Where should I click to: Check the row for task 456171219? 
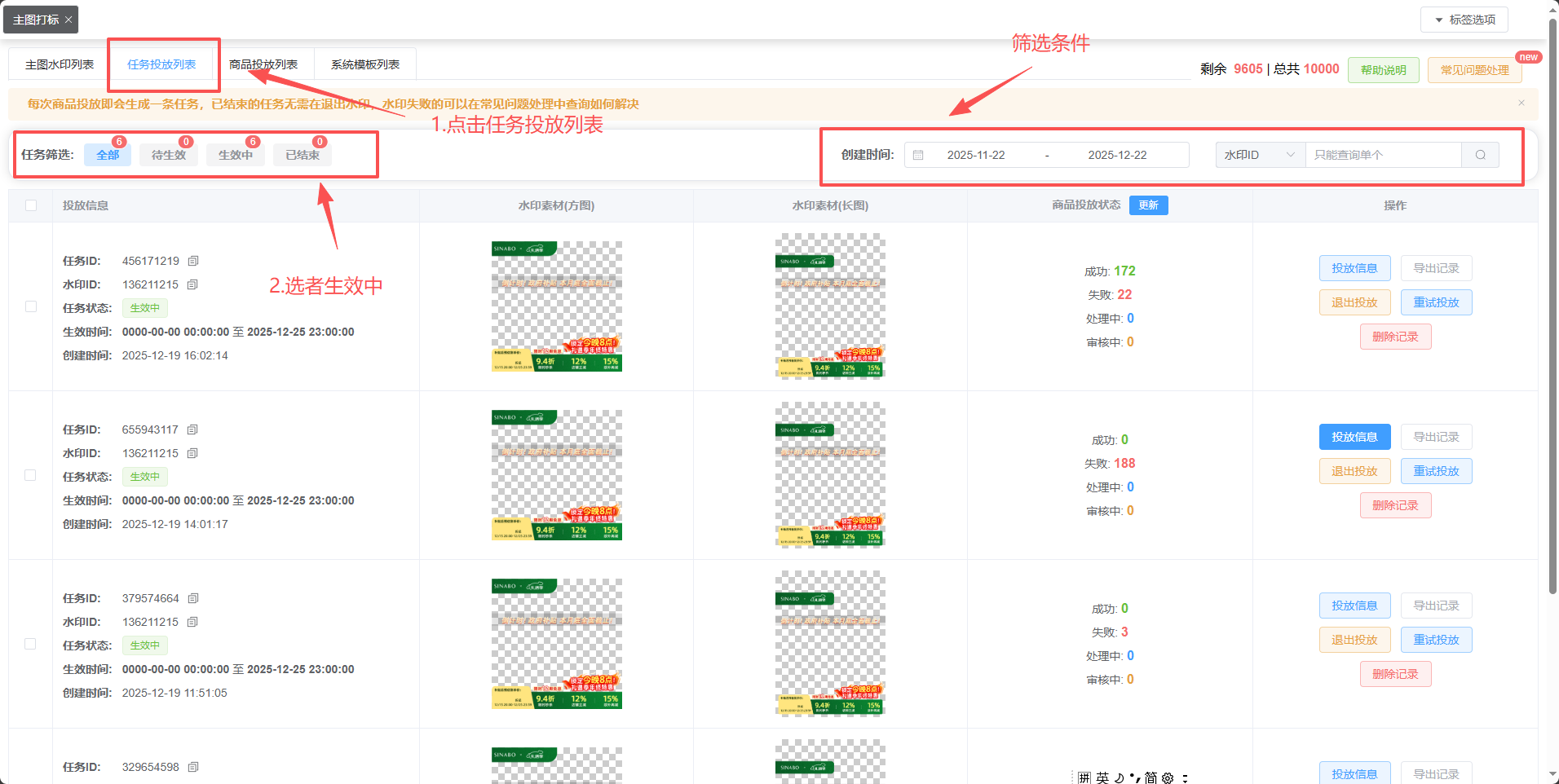click(x=31, y=306)
